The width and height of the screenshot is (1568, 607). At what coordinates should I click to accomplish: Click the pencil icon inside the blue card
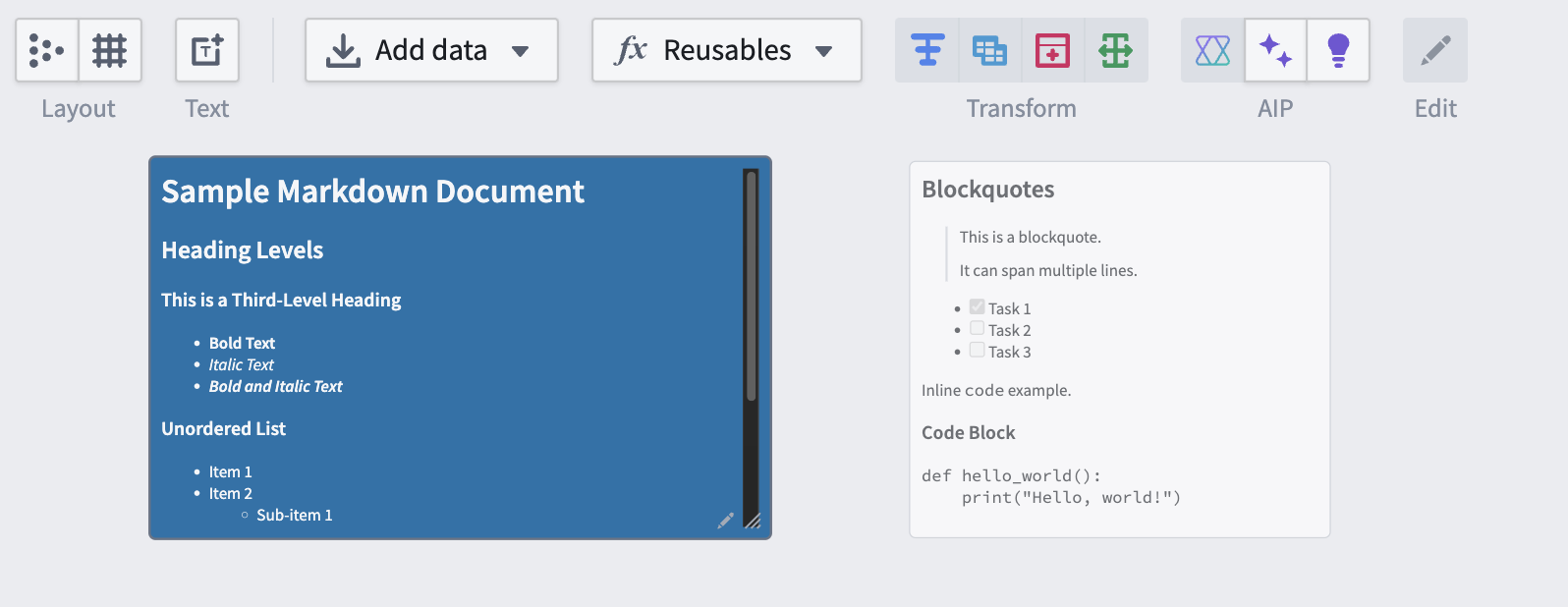point(725,521)
